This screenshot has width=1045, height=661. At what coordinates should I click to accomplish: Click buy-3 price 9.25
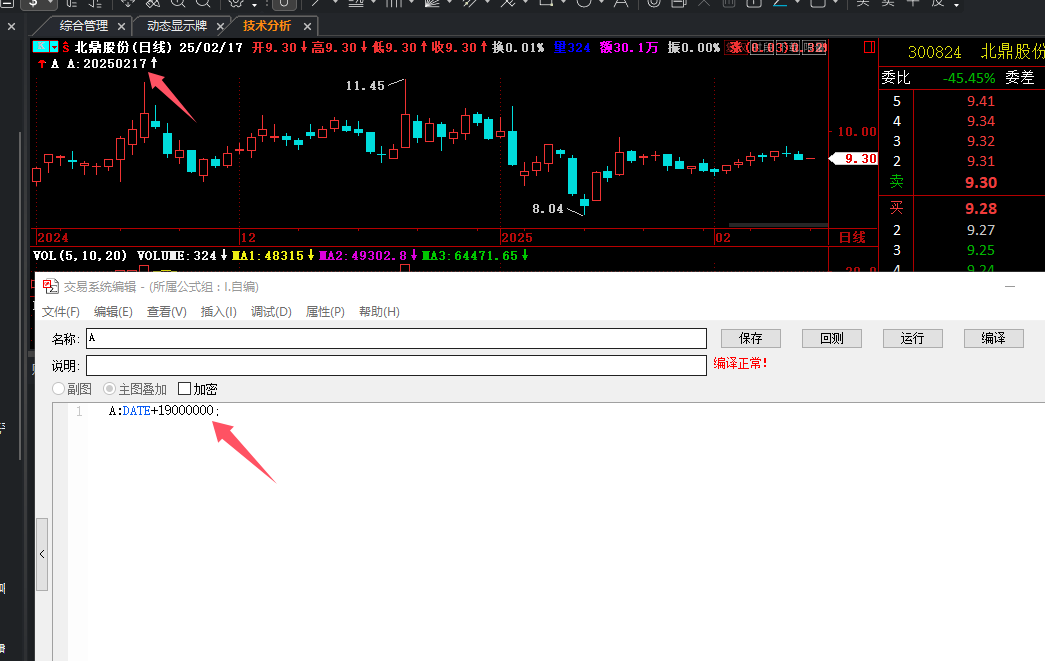click(980, 250)
